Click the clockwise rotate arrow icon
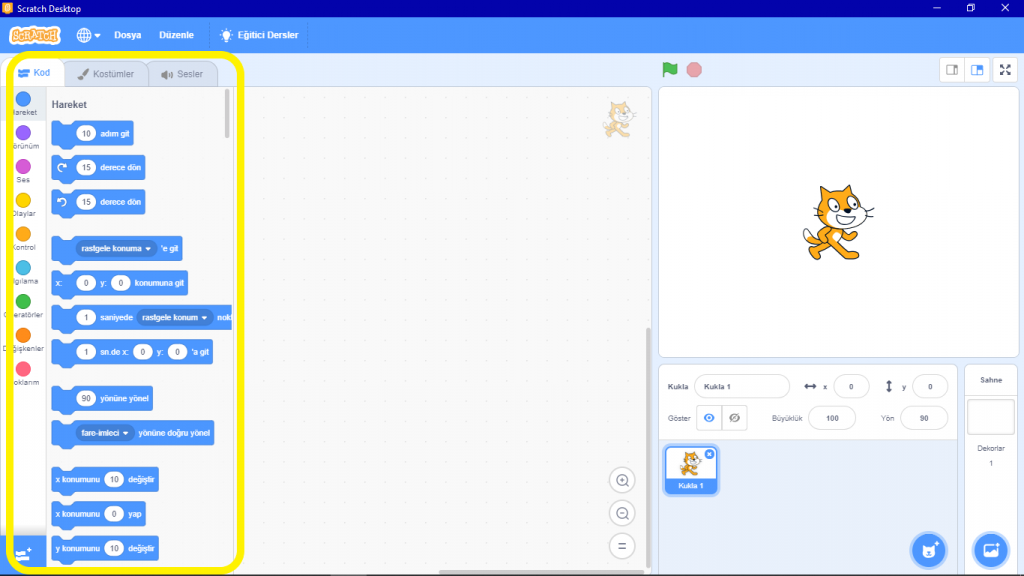The width and height of the screenshot is (1024, 576). click(x=62, y=168)
